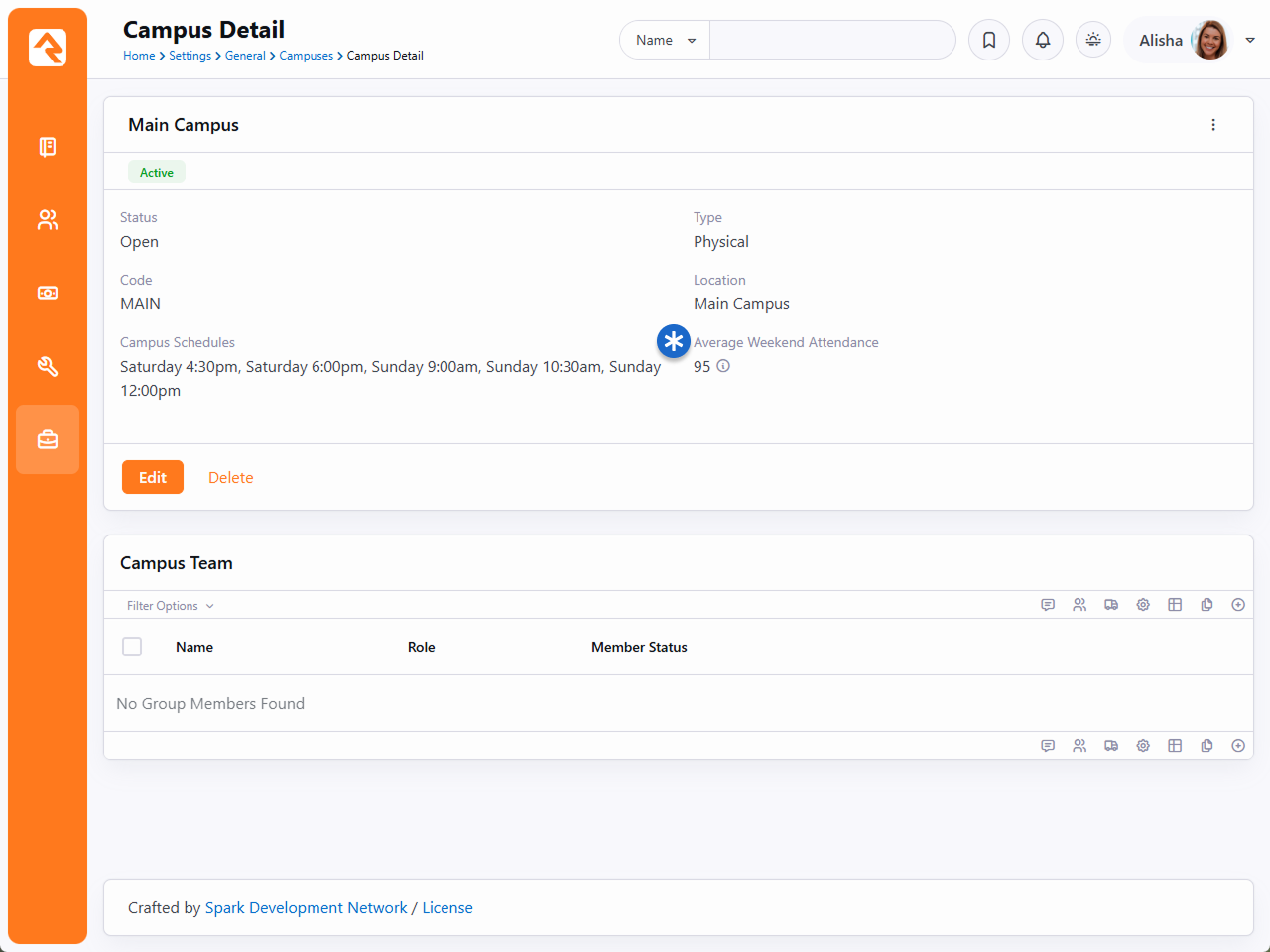Viewport: 1270px width, 952px height.
Task: Expand the Name search type dropdown
Action: click(x=665, y=40)
